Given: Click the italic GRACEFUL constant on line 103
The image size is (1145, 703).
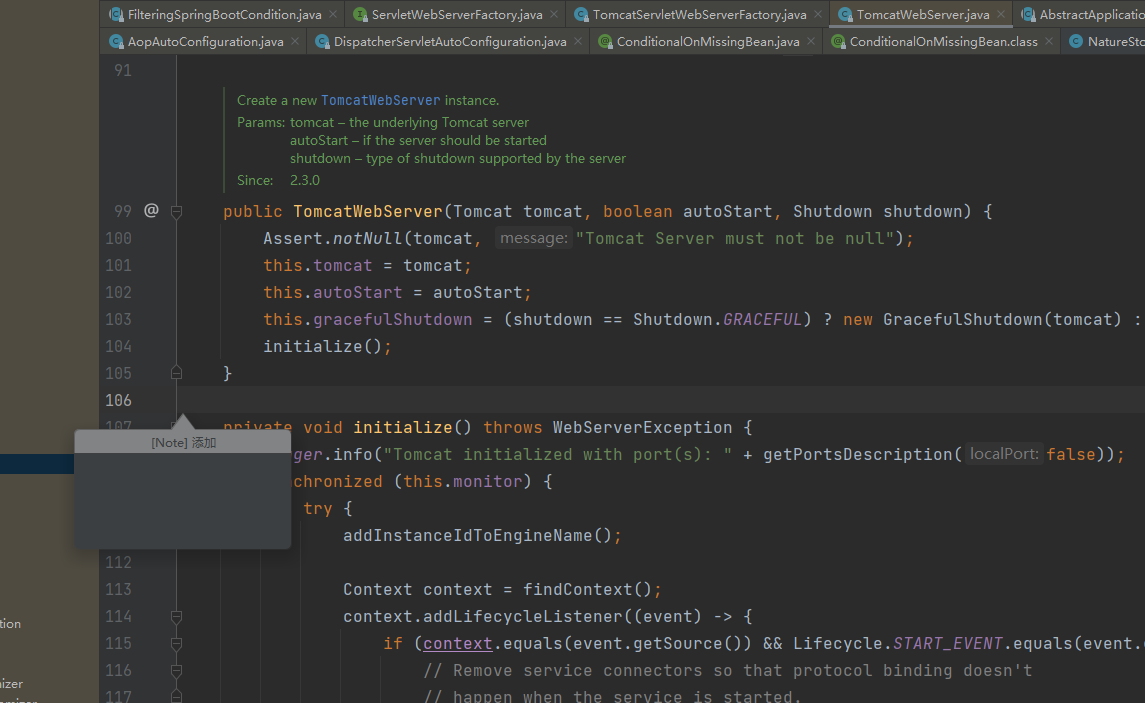Looking at the screenshot, I should [762, 320].
